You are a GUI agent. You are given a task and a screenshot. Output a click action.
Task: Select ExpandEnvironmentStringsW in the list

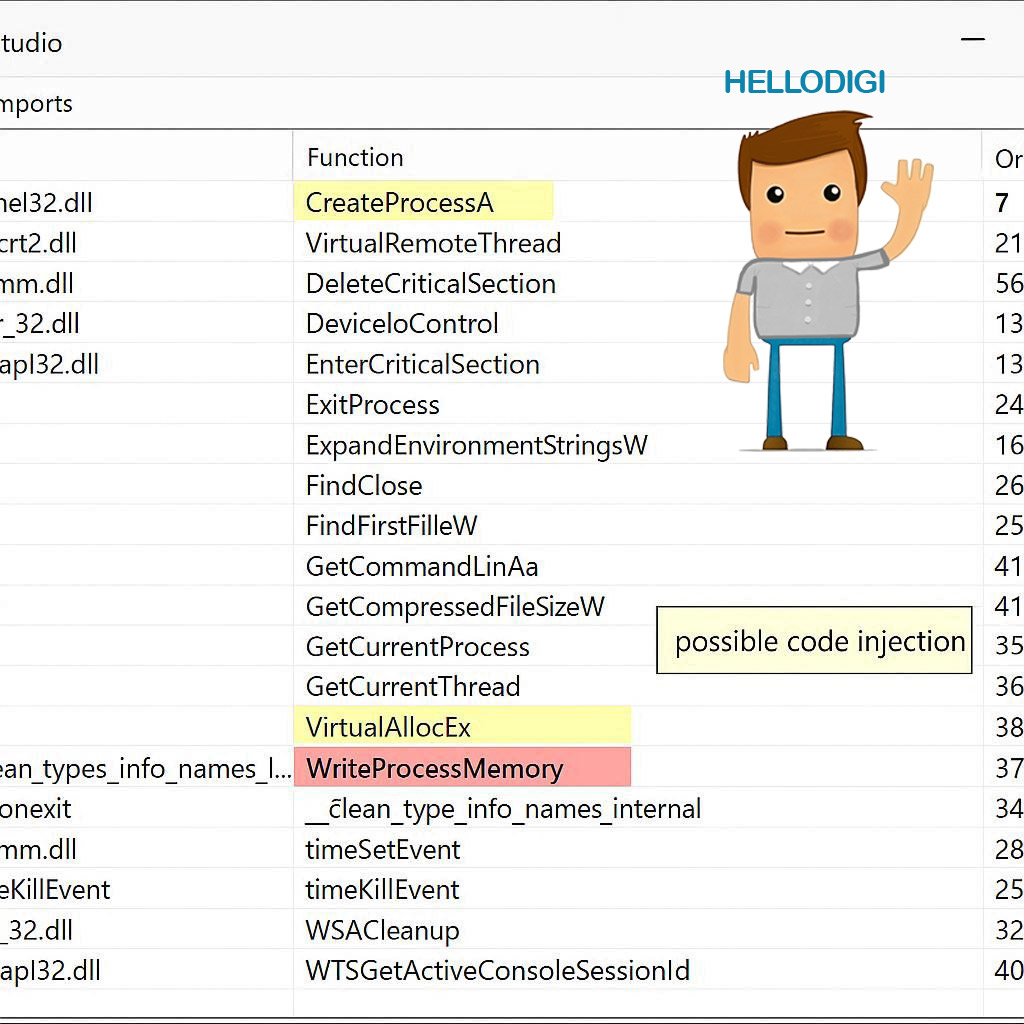[476, 445]
